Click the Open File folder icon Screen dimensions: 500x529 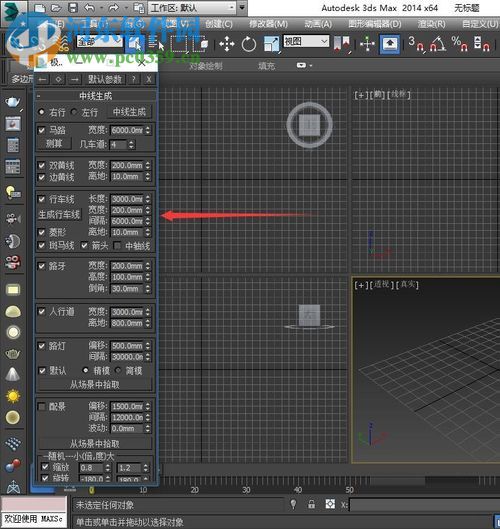(56, 8)
